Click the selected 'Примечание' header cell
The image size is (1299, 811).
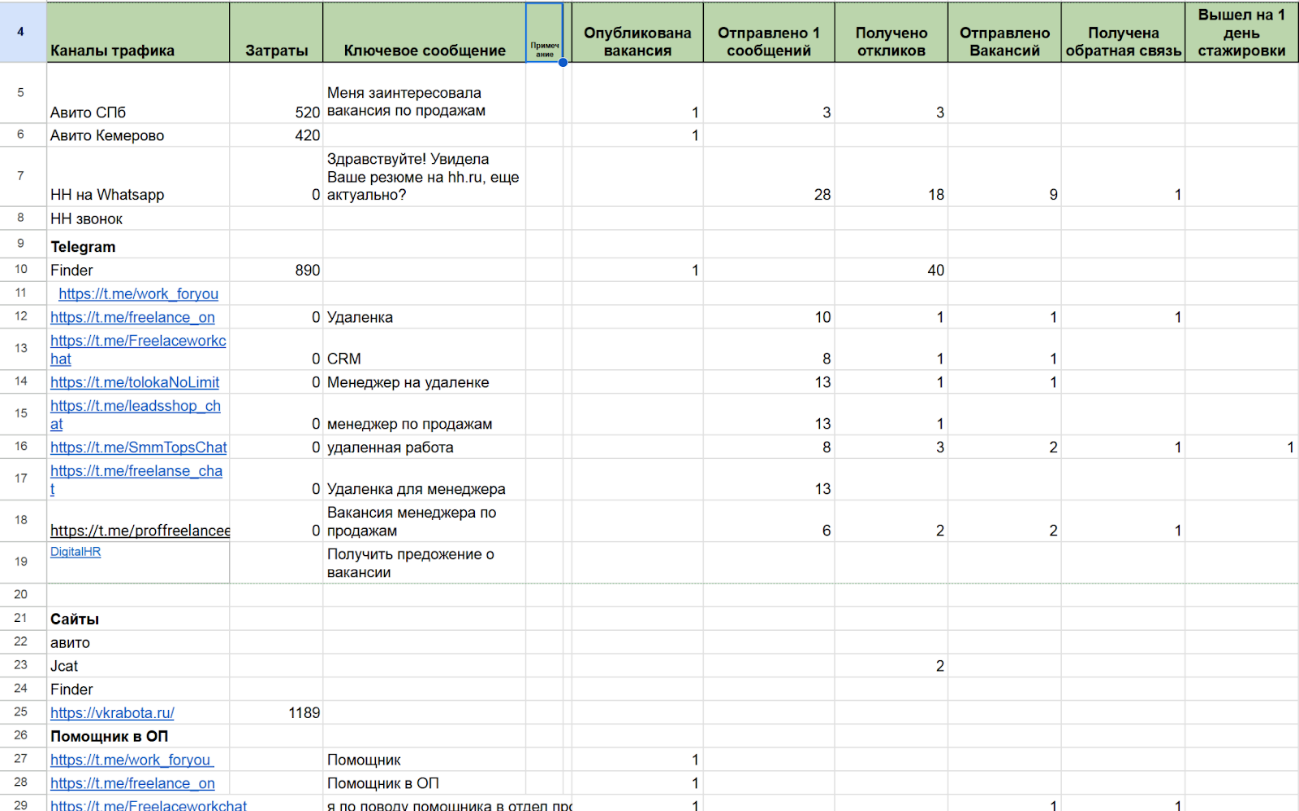[x=544, y=32]
